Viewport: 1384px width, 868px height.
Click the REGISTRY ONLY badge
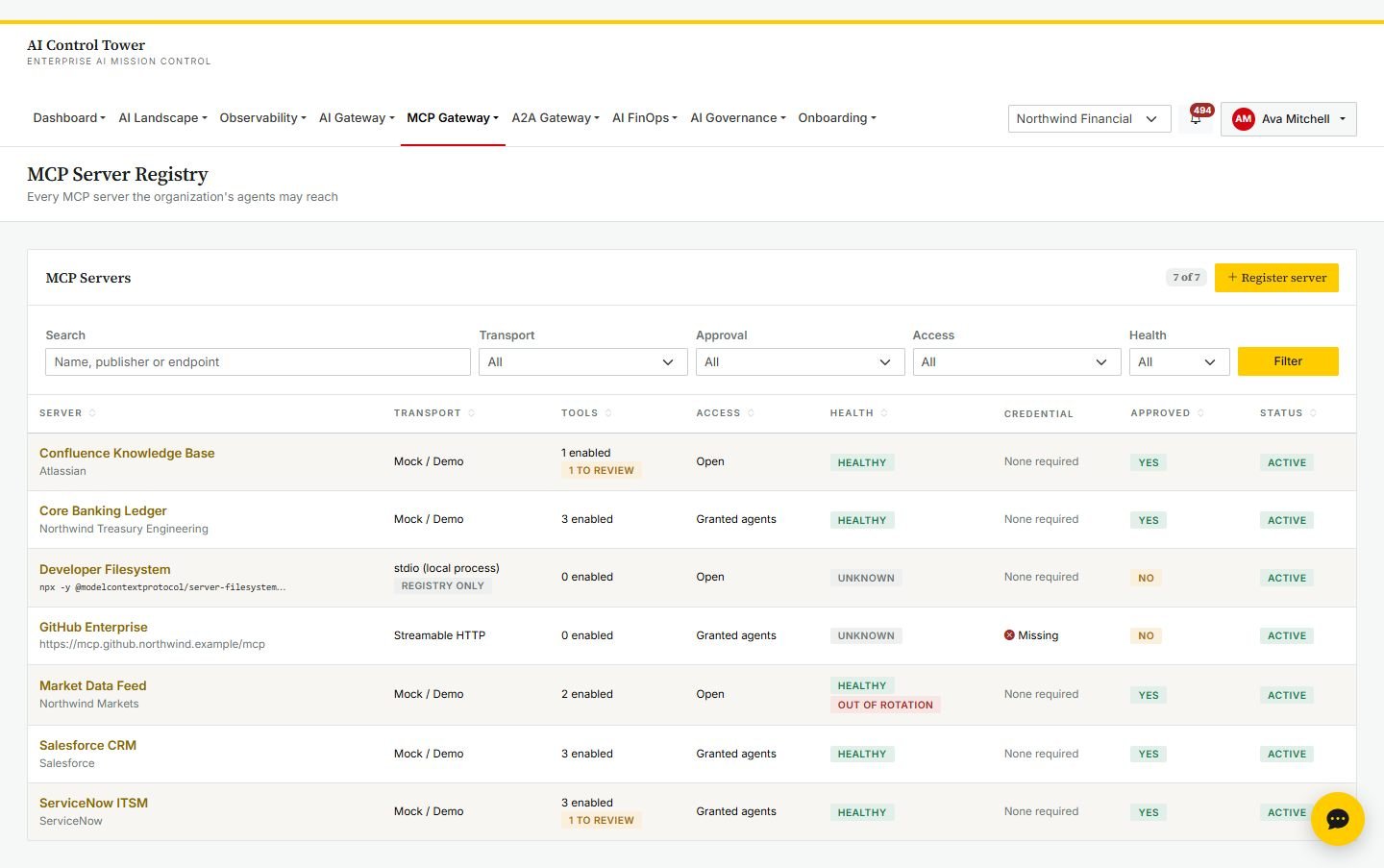[442, 586]
